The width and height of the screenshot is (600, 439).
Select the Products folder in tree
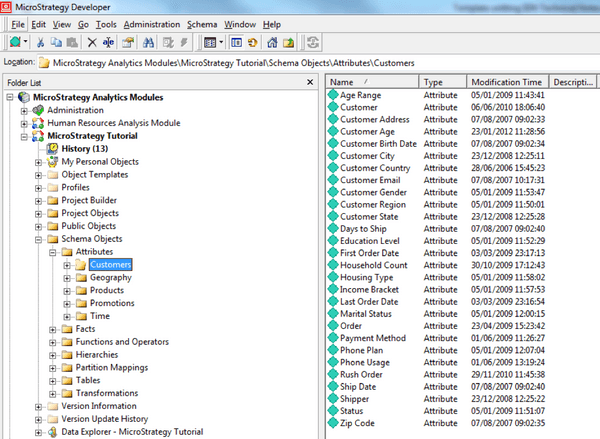coord(107,290)
